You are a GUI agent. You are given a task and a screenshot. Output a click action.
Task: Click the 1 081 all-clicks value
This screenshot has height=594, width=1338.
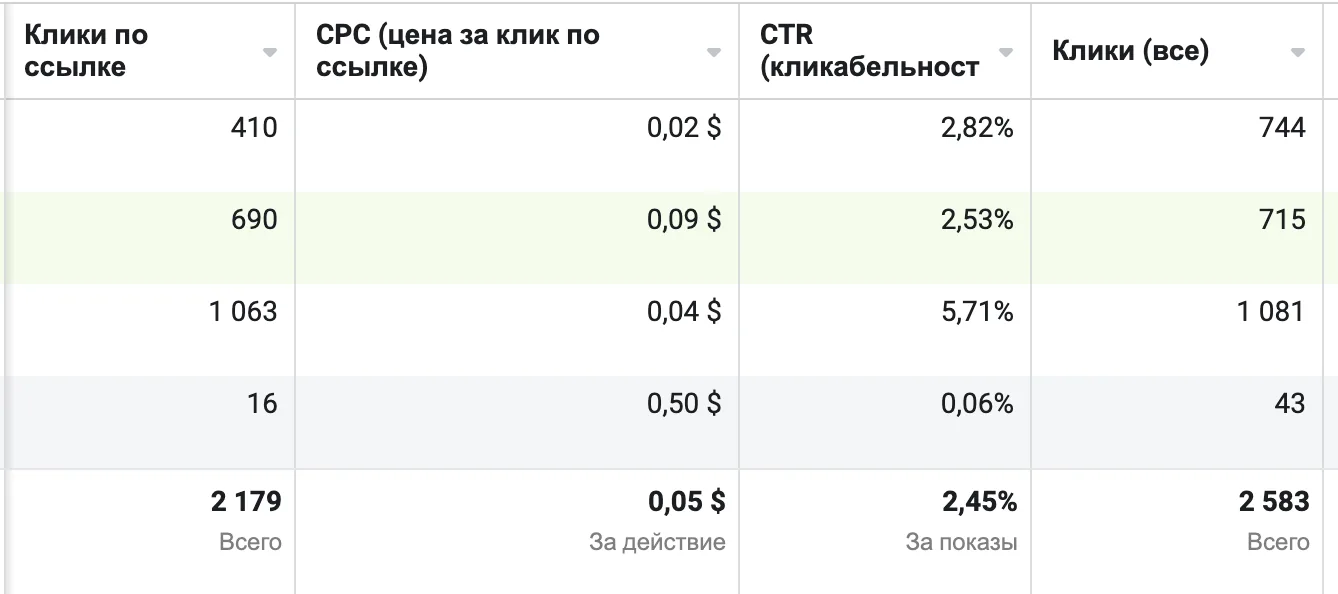1271,312
